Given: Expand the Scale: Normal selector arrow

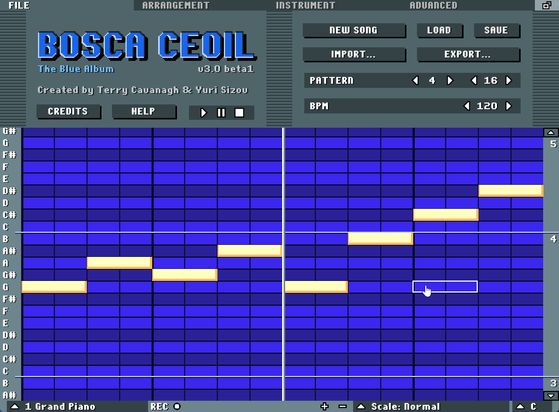Looking at the screenshot, I should click(361, 406).
